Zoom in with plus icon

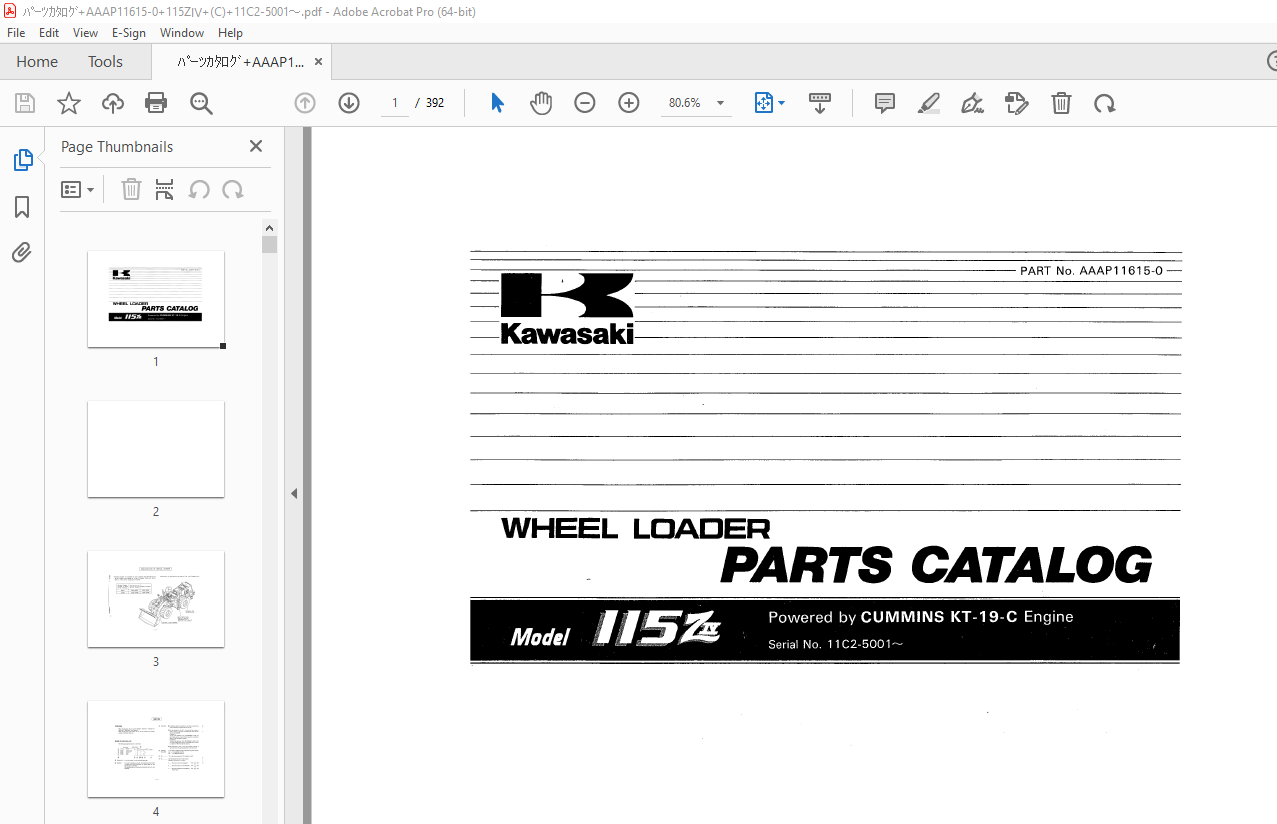click(x=629, y=103)
